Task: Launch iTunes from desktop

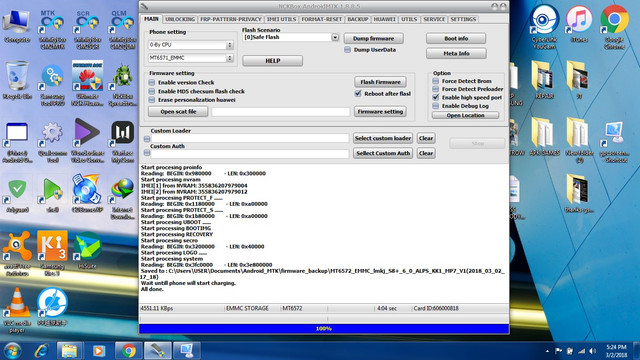Action: pyautogui.click(x=579, y=24)
